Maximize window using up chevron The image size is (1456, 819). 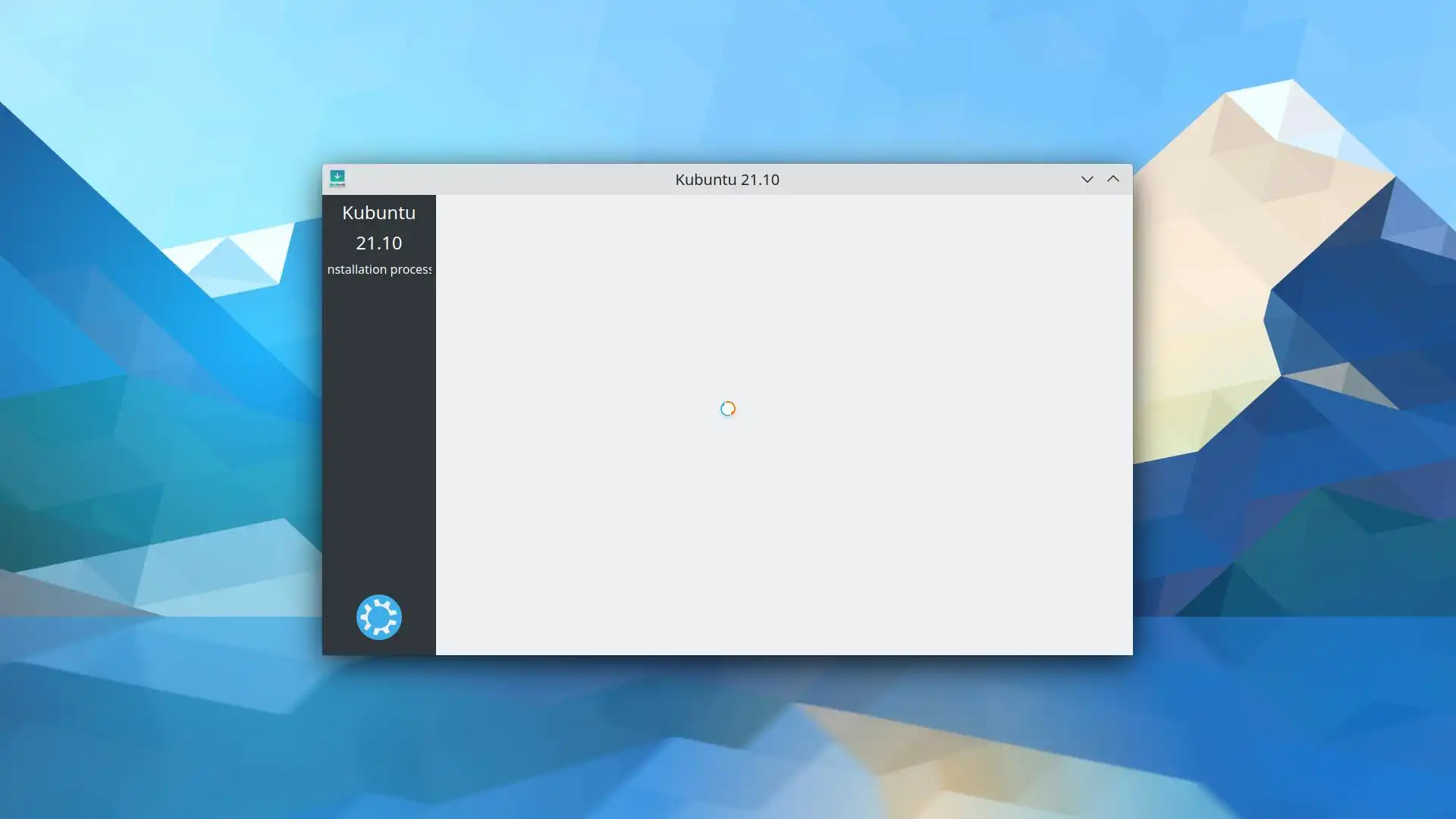click(x=1112, y=180)
